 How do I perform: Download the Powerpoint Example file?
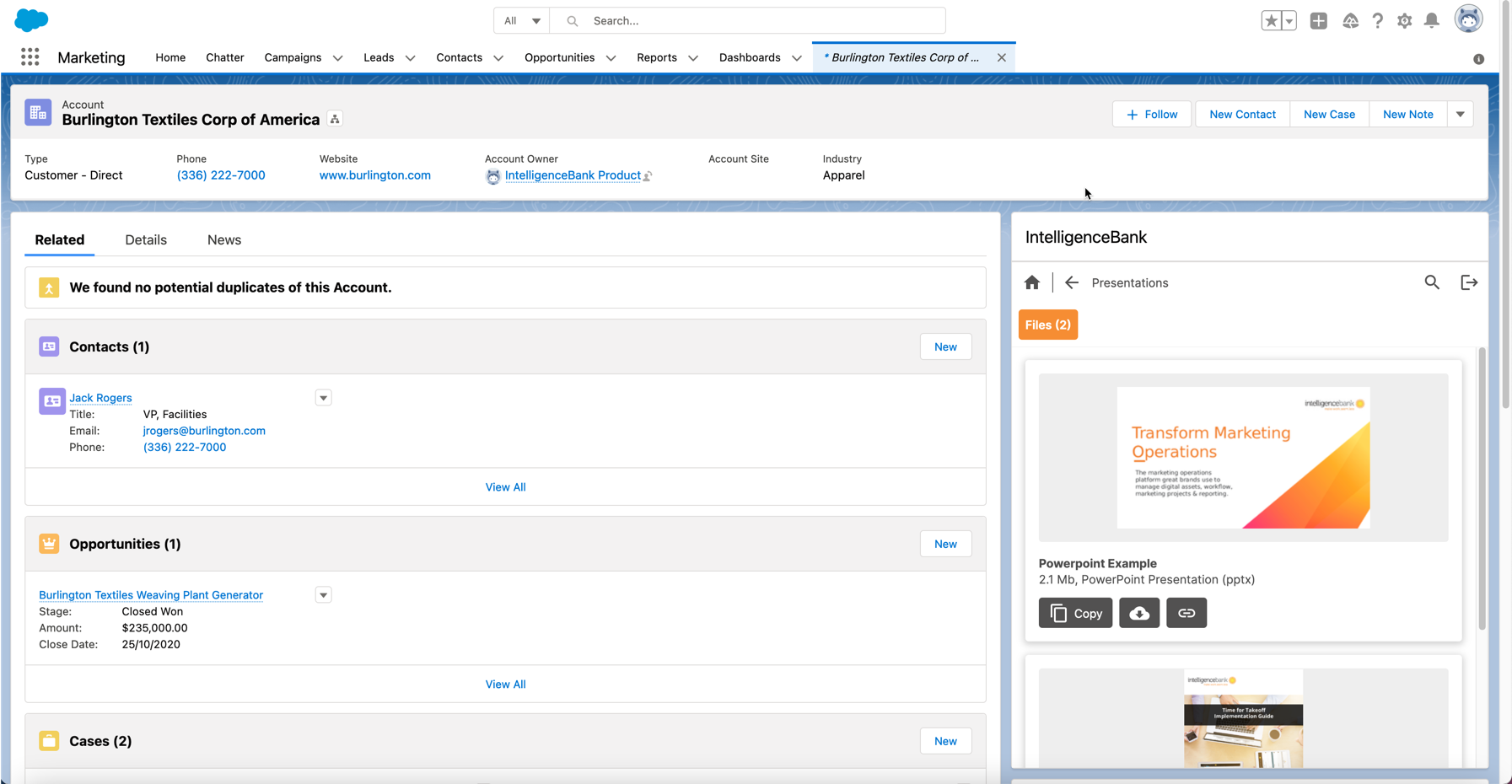point(1139,613)
